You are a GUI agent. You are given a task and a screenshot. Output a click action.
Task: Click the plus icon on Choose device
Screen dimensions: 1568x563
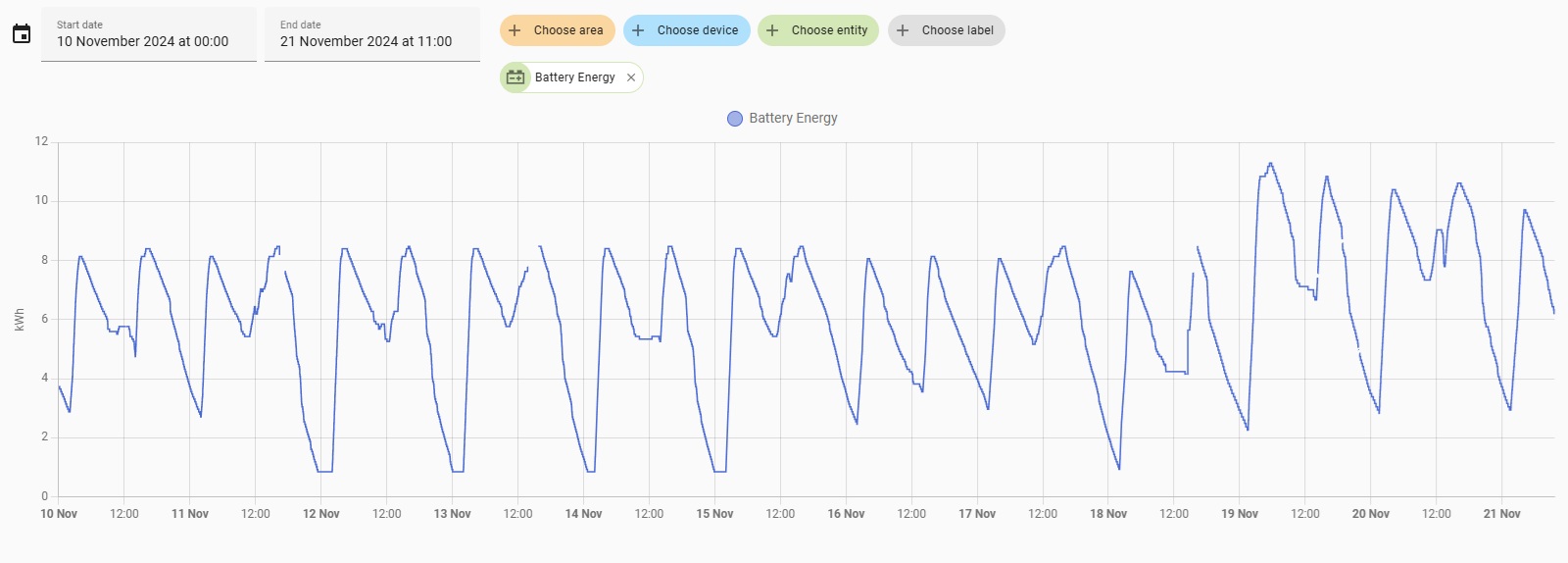pos(638,30)
